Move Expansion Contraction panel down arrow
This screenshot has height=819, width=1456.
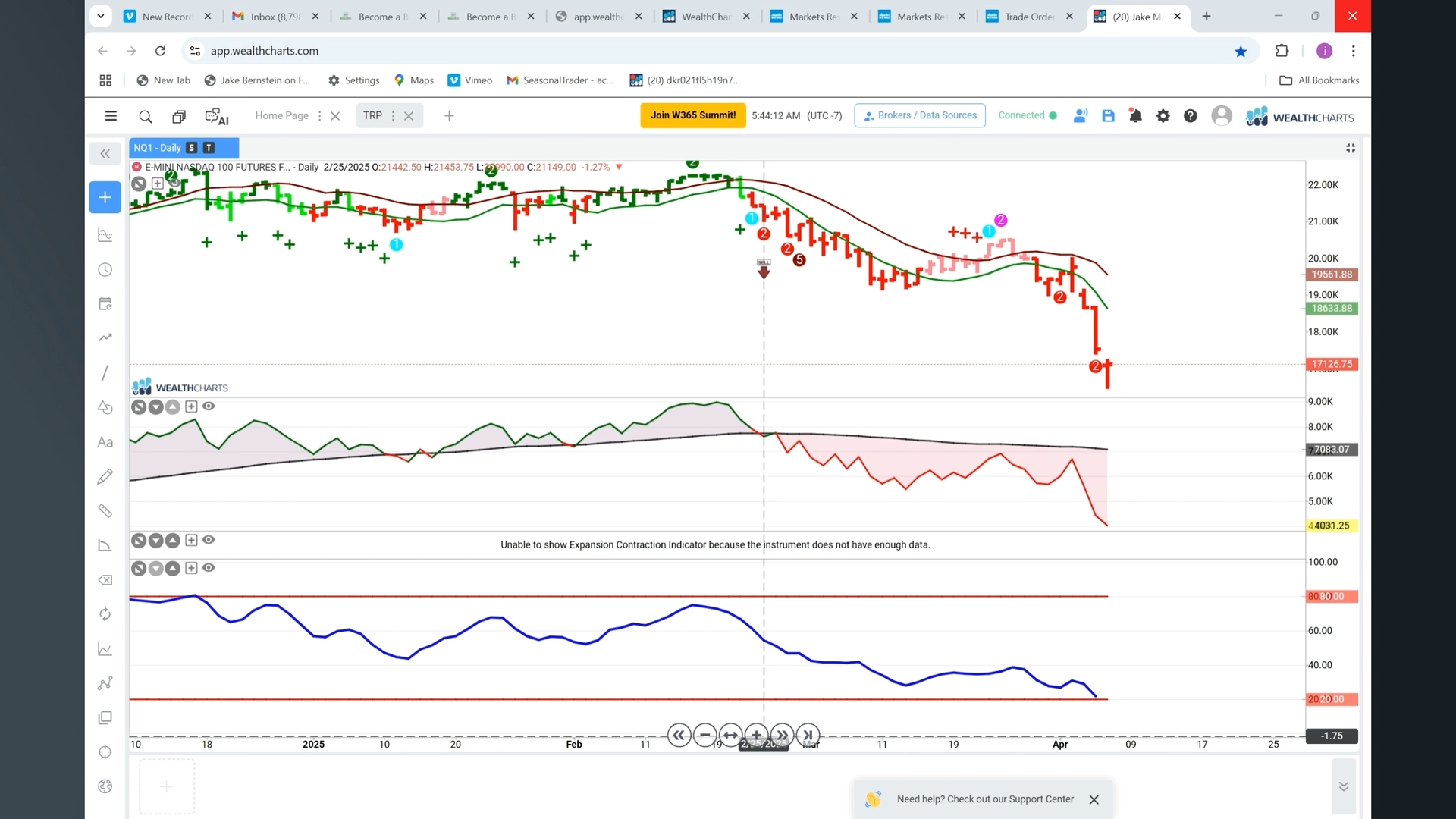155,541
